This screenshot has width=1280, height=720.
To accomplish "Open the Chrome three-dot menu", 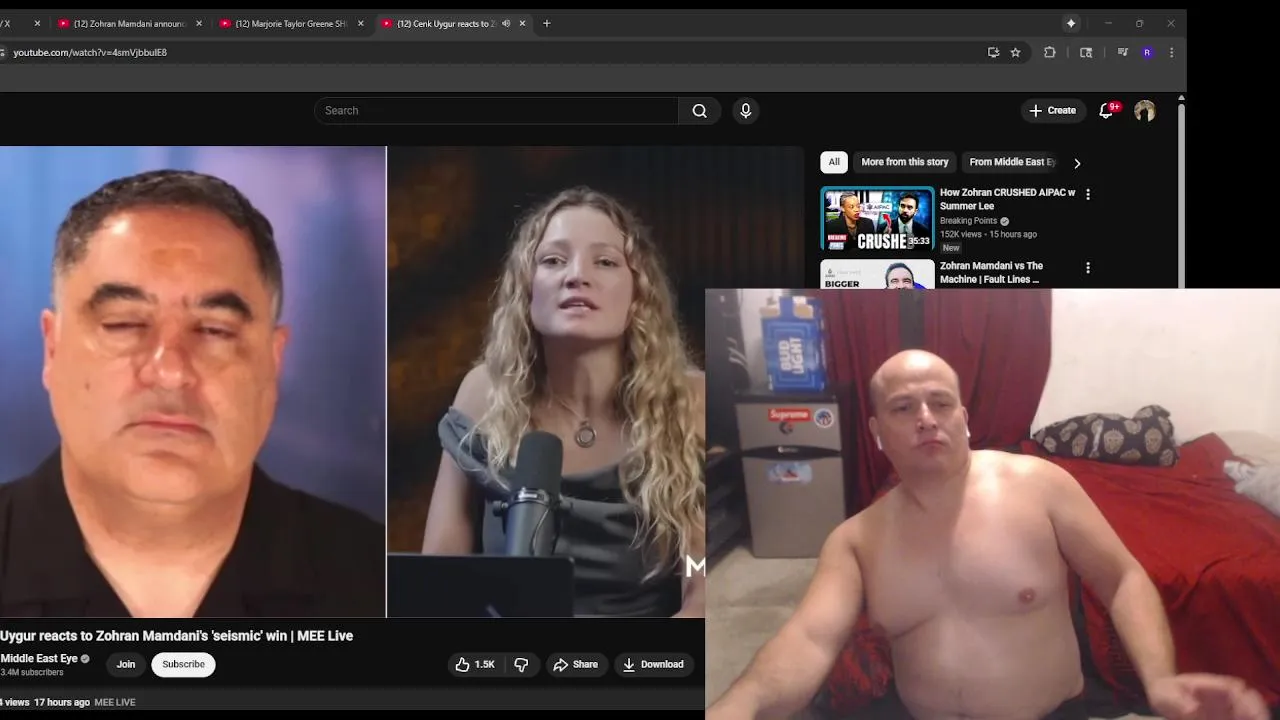I will click(x=1171, y=52).
